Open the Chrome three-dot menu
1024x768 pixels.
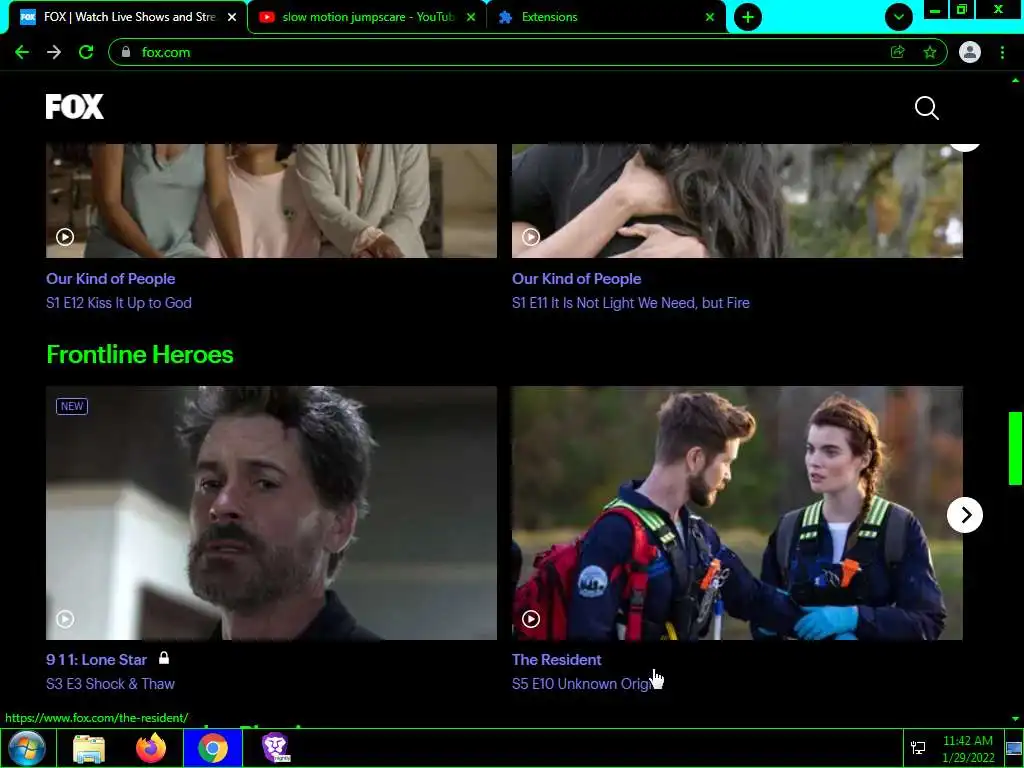tap(1002, 52)
